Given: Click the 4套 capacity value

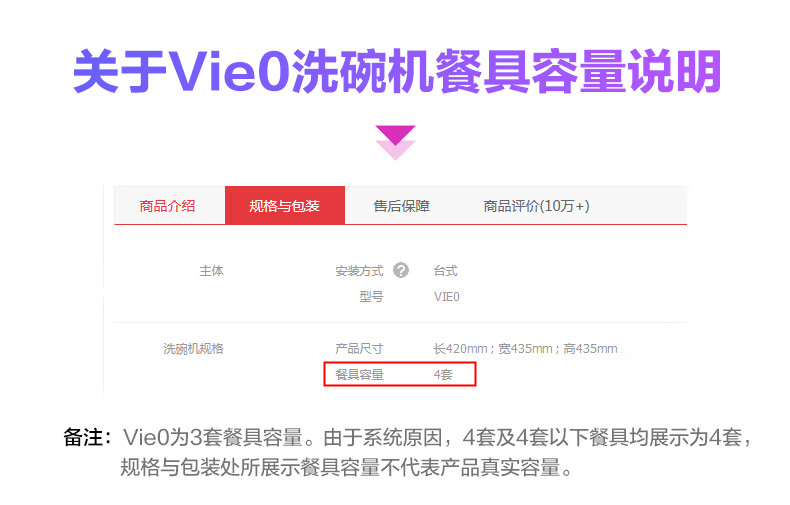Looking at the screenshot, I should [x=443, y=374].
